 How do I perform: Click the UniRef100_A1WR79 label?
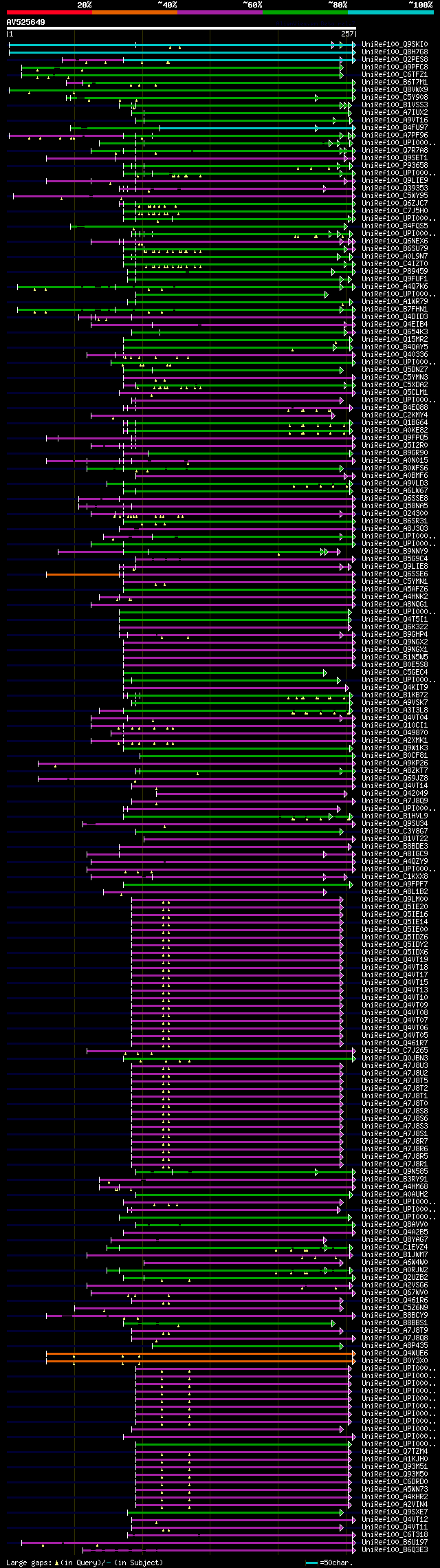point(395,302)
